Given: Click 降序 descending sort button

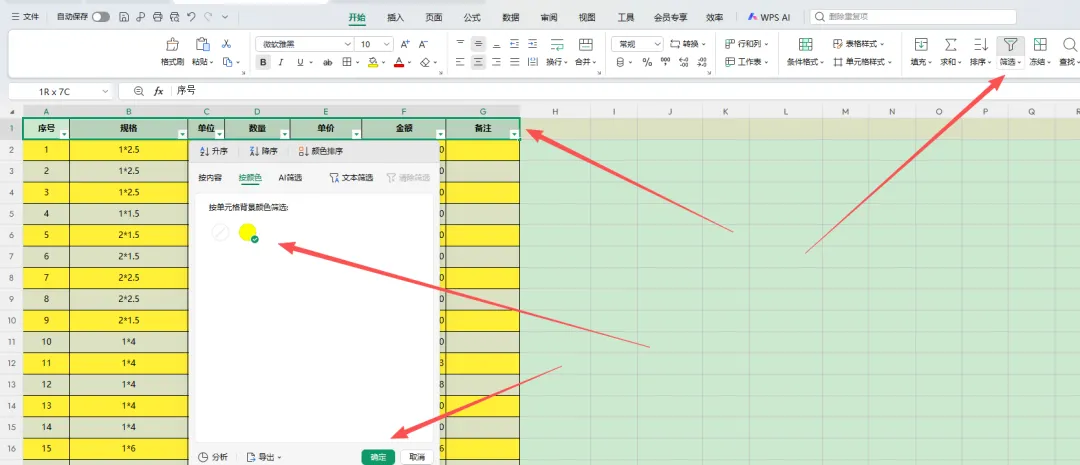Looking at the screenshot, I should (x=263, y=152).
